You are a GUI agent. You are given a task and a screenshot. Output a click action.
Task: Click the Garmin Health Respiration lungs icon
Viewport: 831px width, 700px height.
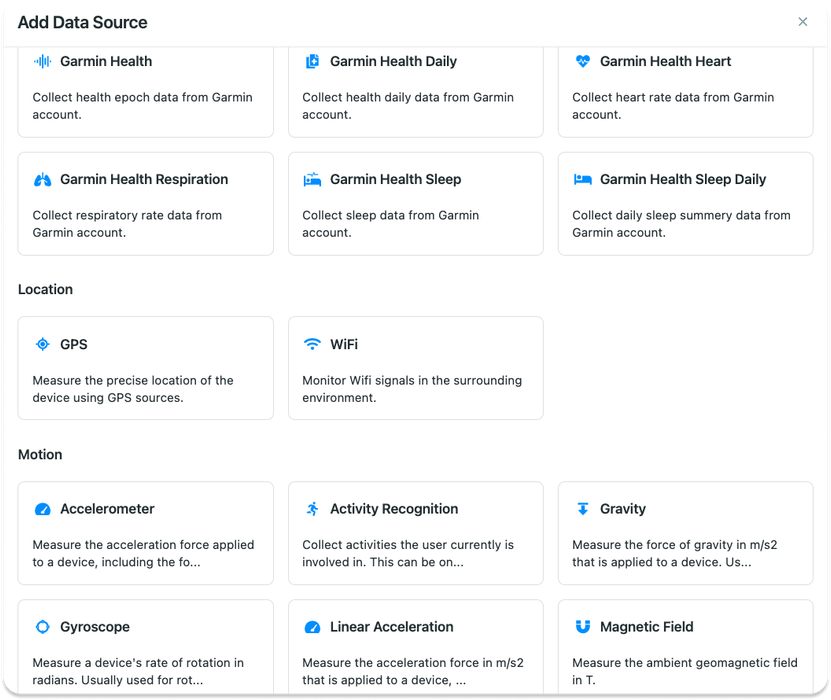(x=42, y=180)
